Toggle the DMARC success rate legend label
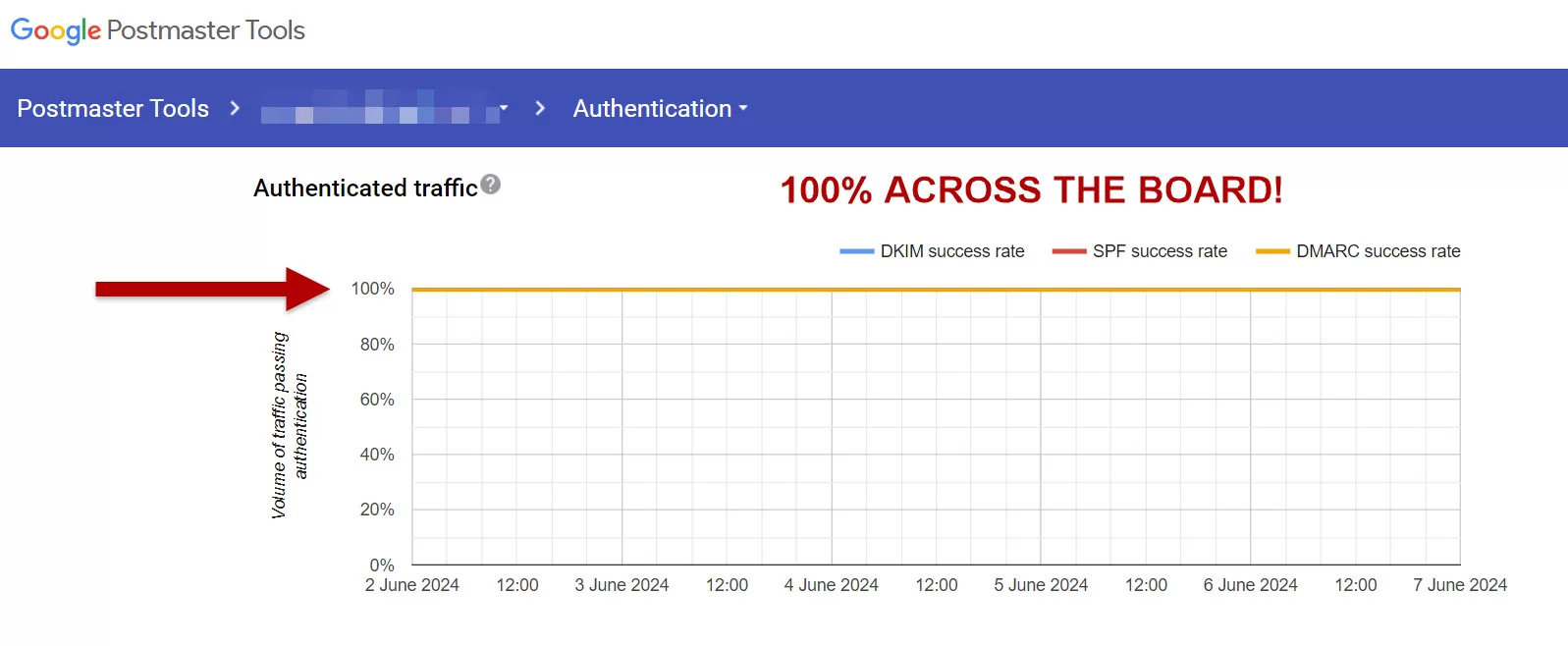1568x646 pixels. (x=1378, y=251)
